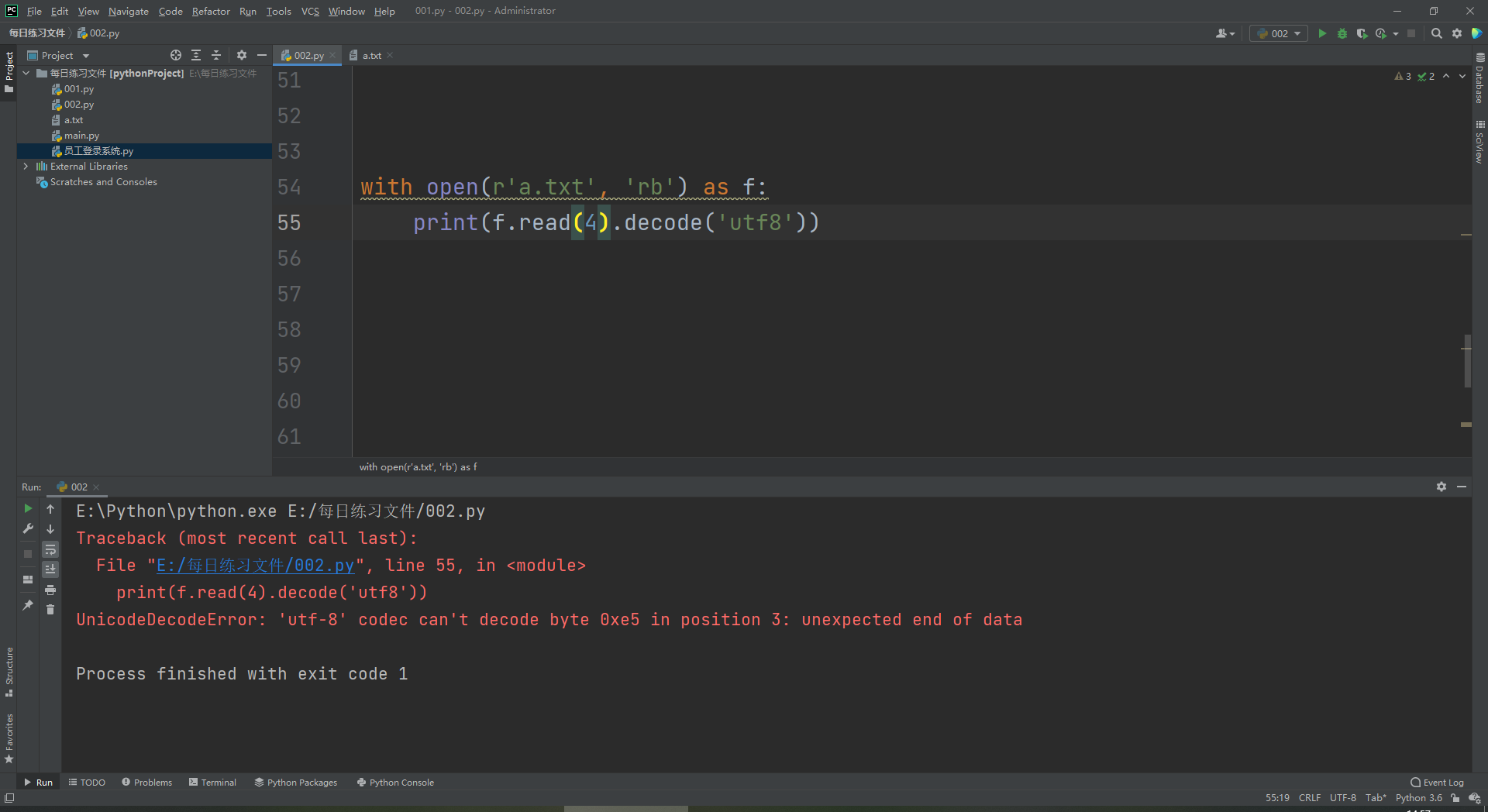Open the UTF-8 encoding selector
This screenshot has width=1488, height=812.
point(1343,798)
